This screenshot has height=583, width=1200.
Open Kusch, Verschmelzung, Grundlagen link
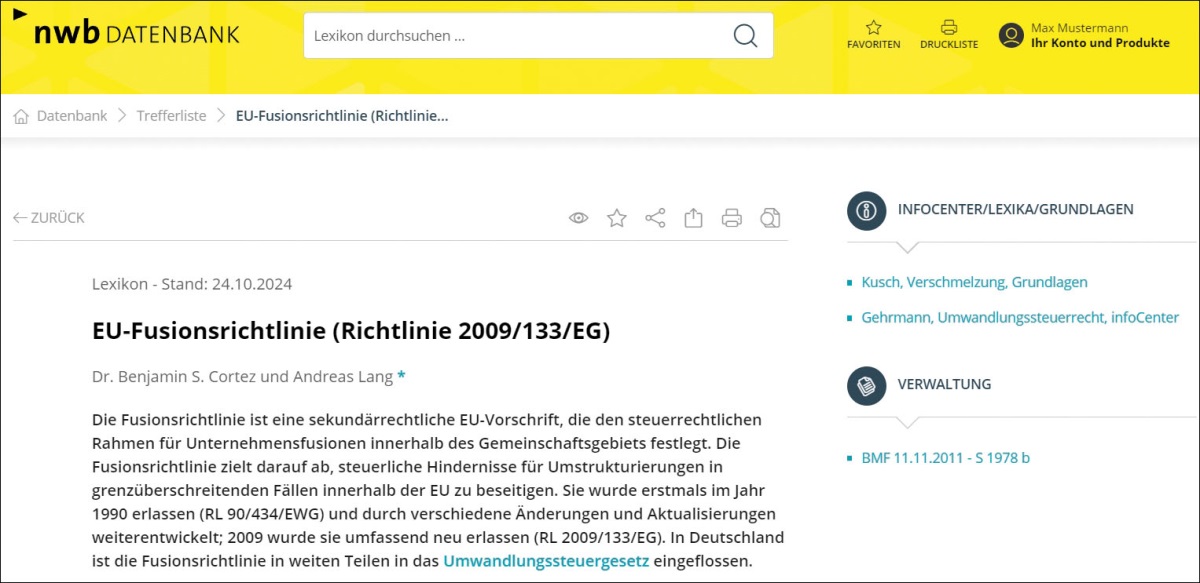[974, 283]
